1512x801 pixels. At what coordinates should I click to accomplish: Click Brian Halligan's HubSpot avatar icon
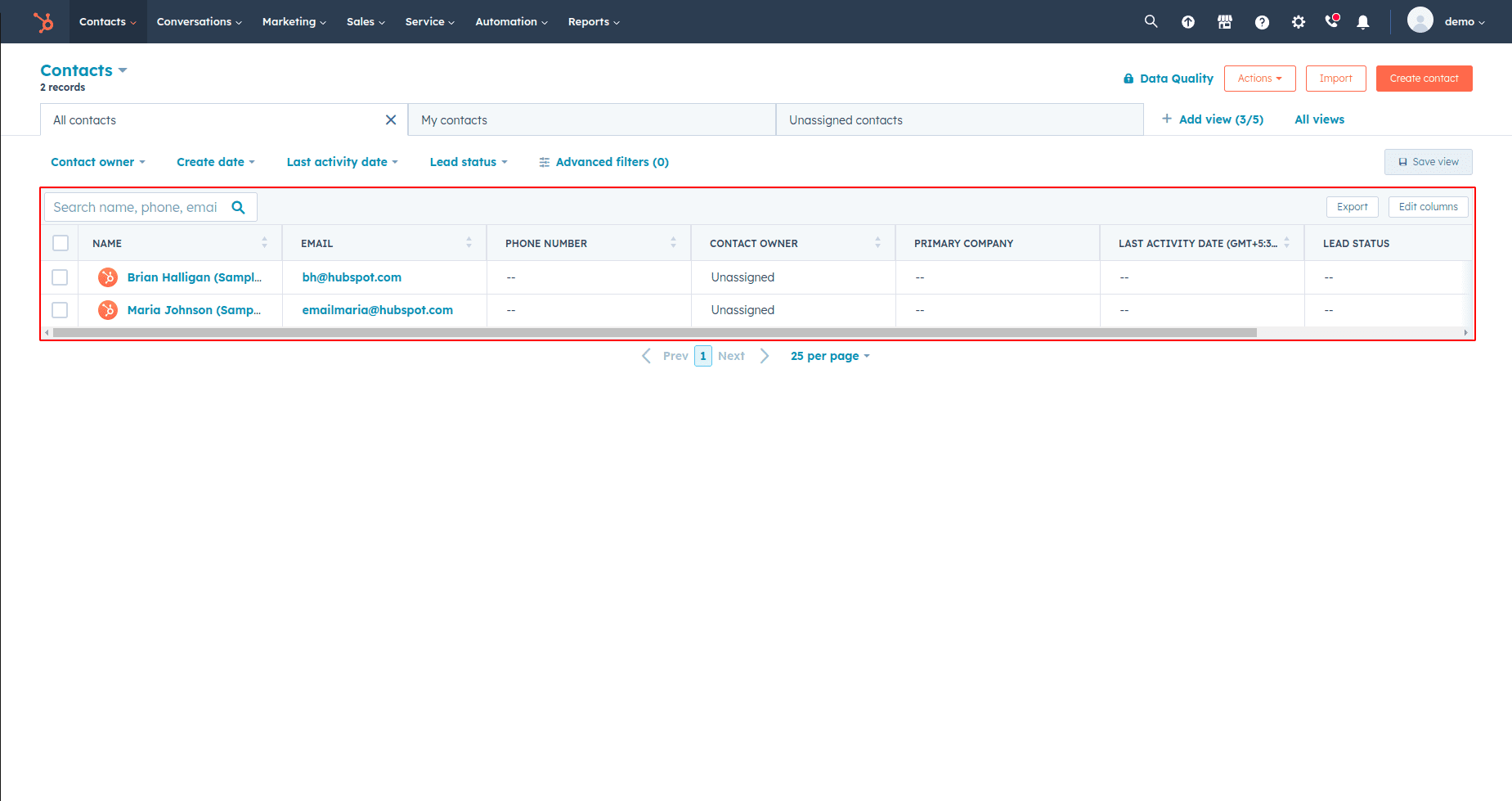click(108, 277)
